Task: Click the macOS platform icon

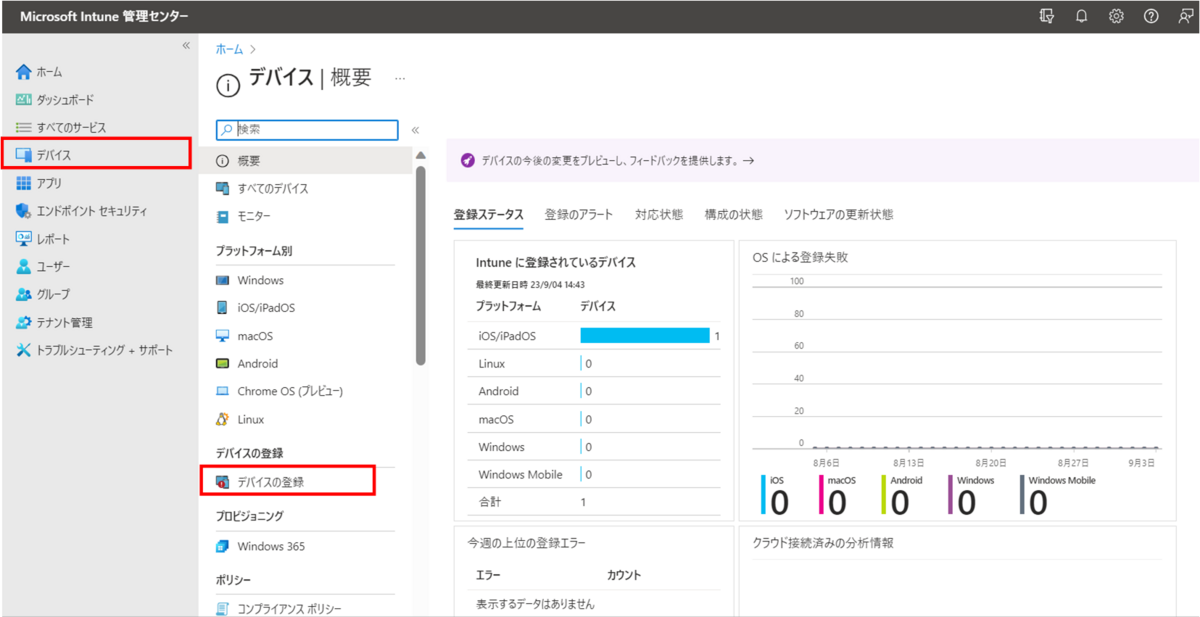Action: (223, 336)
